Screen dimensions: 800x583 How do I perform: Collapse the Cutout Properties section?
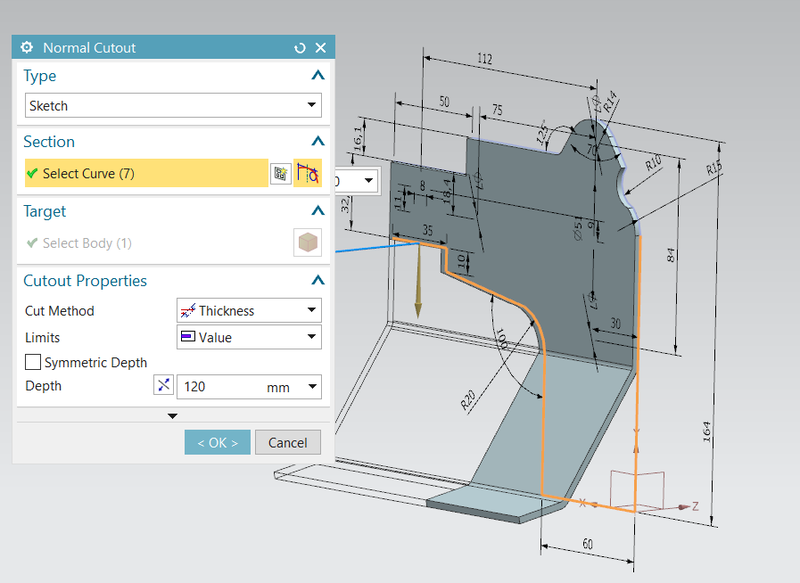pos(317,280)
